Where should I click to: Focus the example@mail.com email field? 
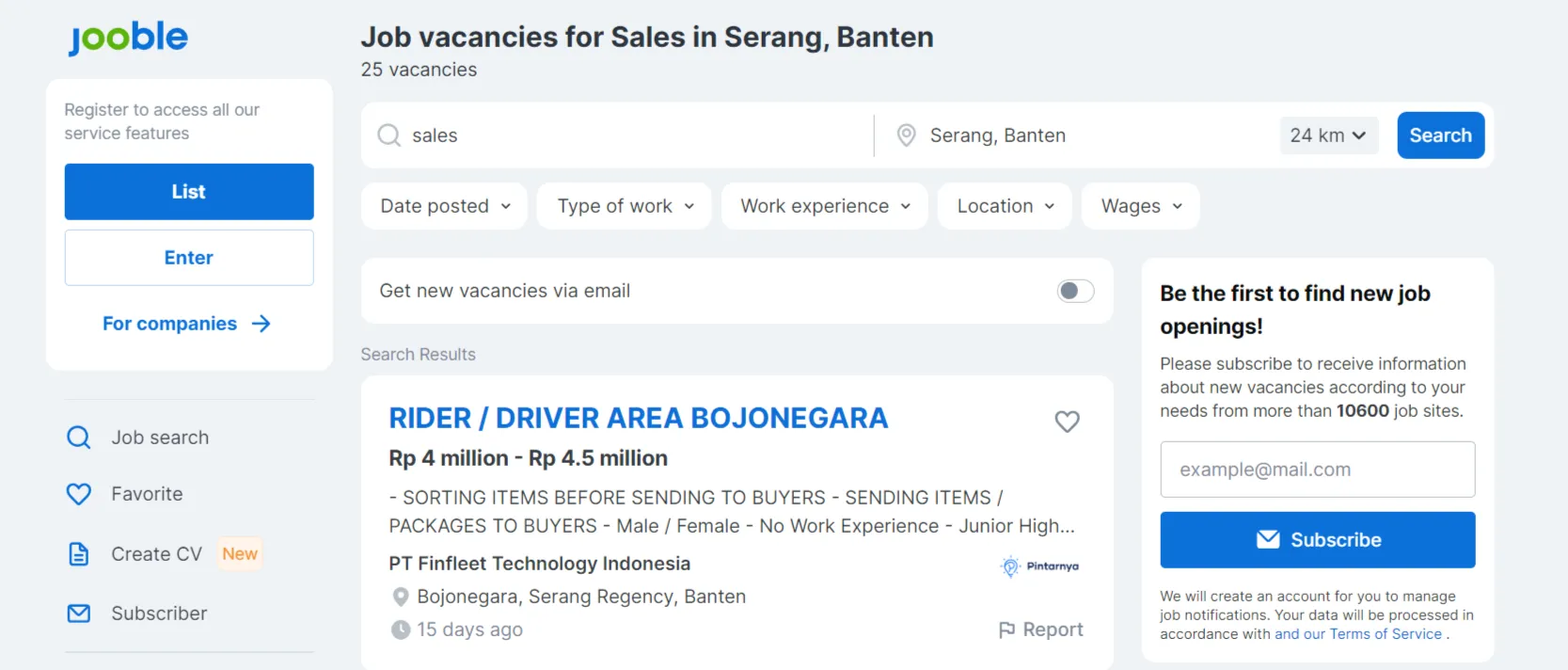(x=1318, y=470)
